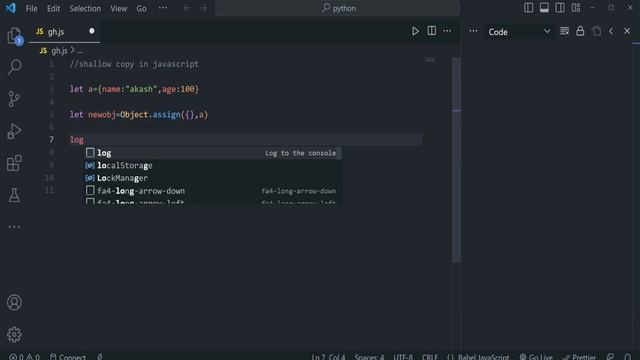The width and height of the screenshot is (640, 360).
Task: Show additional views ellipsis in activity bar
Action: [14, 227]
